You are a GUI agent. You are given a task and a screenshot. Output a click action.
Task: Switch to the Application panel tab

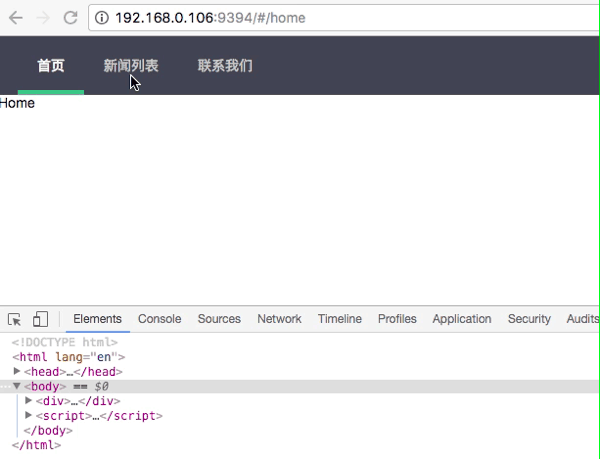[462, 319]
